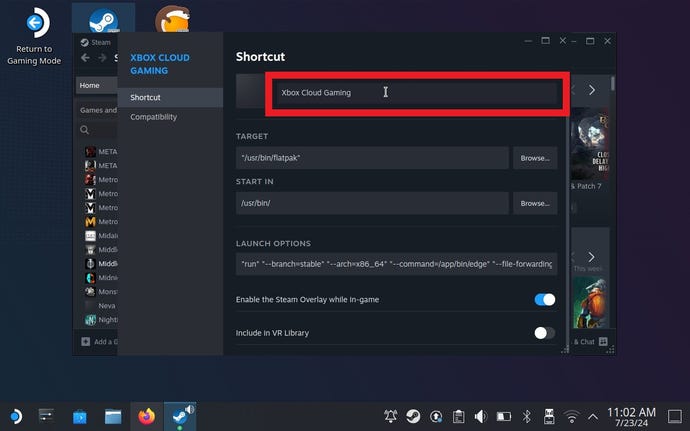Click the Launch Options text field
The width and height of the screenshot is (690, 431).
coord(396,265)
